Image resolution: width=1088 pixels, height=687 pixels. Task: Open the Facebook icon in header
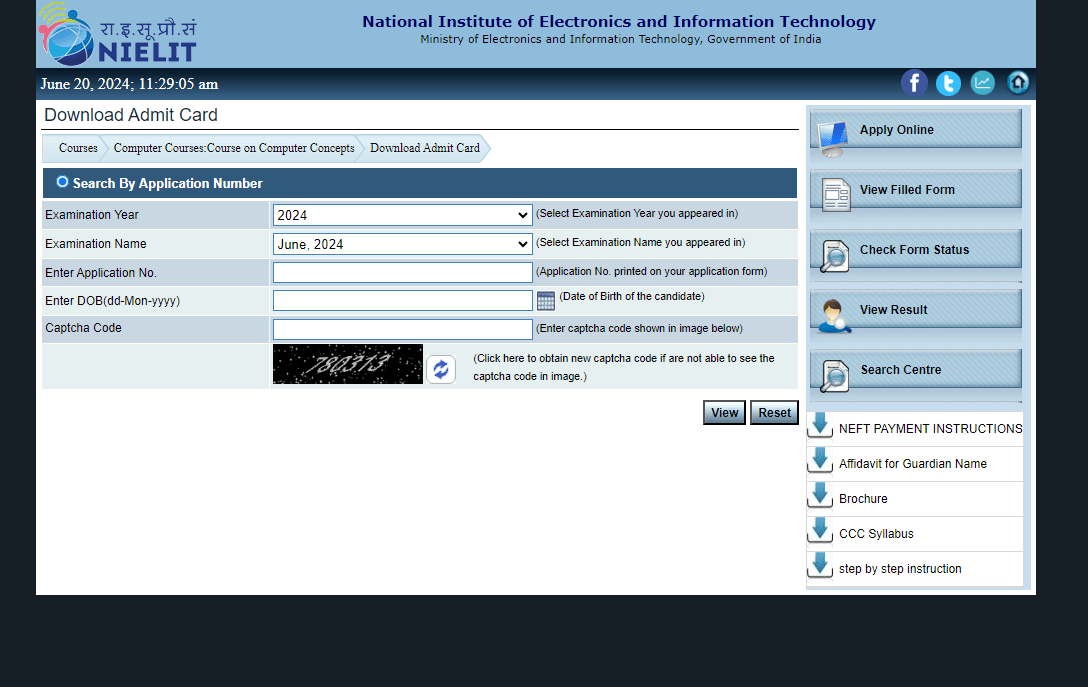914,83
